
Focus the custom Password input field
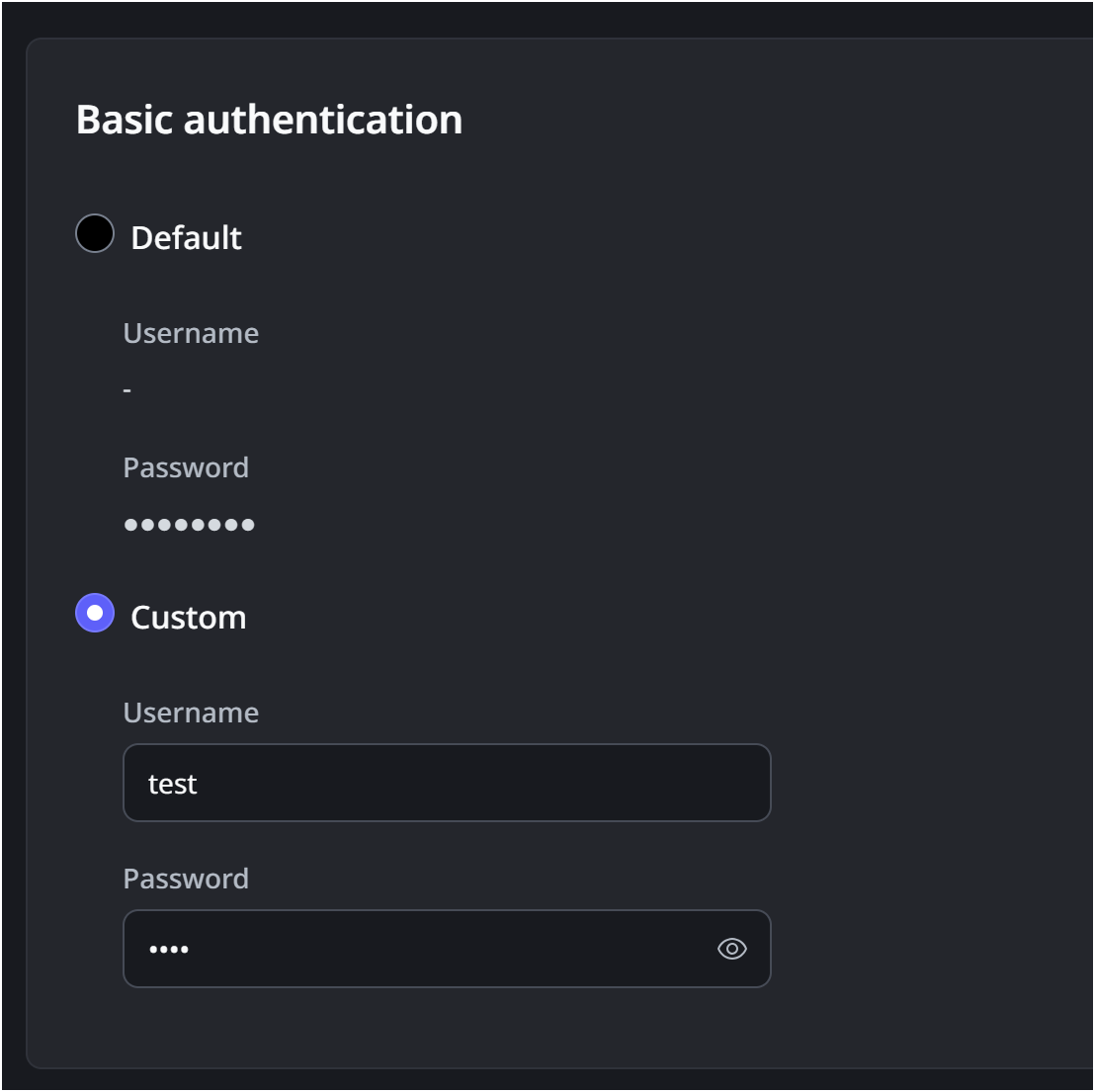pyautogui.click(x=415, y=949)
